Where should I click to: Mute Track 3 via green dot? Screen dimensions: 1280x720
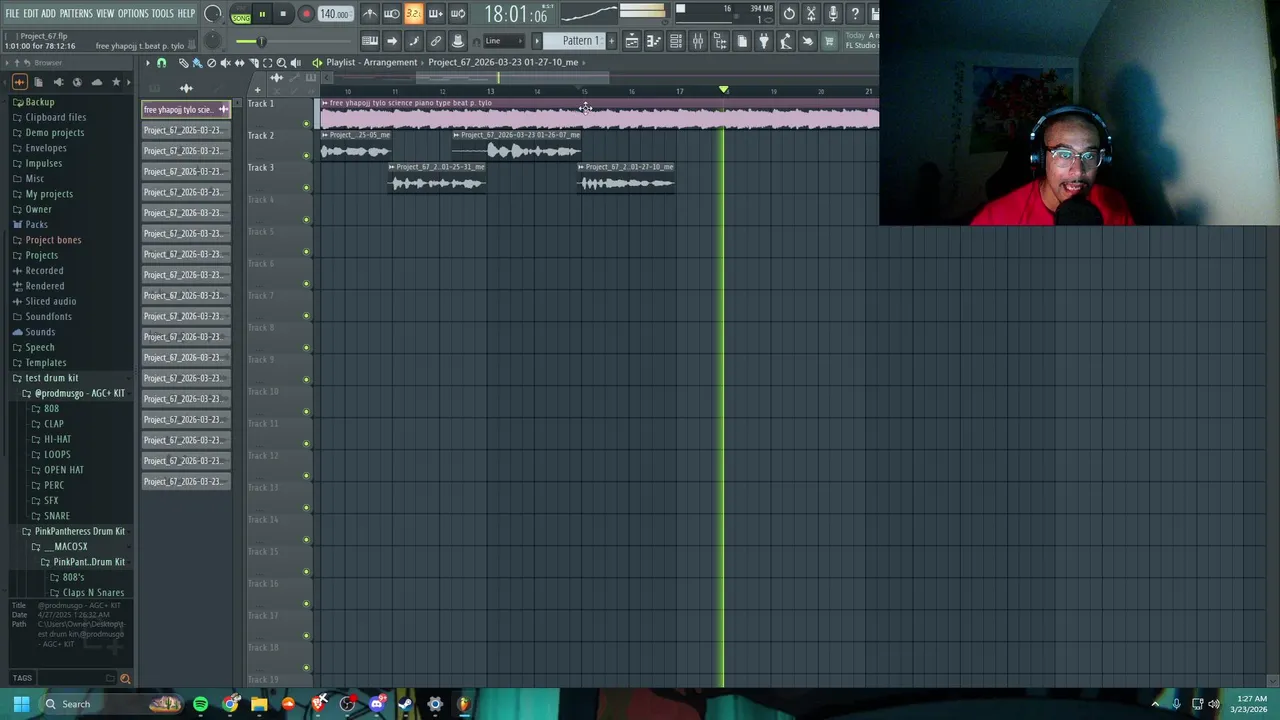pos(306,188)
